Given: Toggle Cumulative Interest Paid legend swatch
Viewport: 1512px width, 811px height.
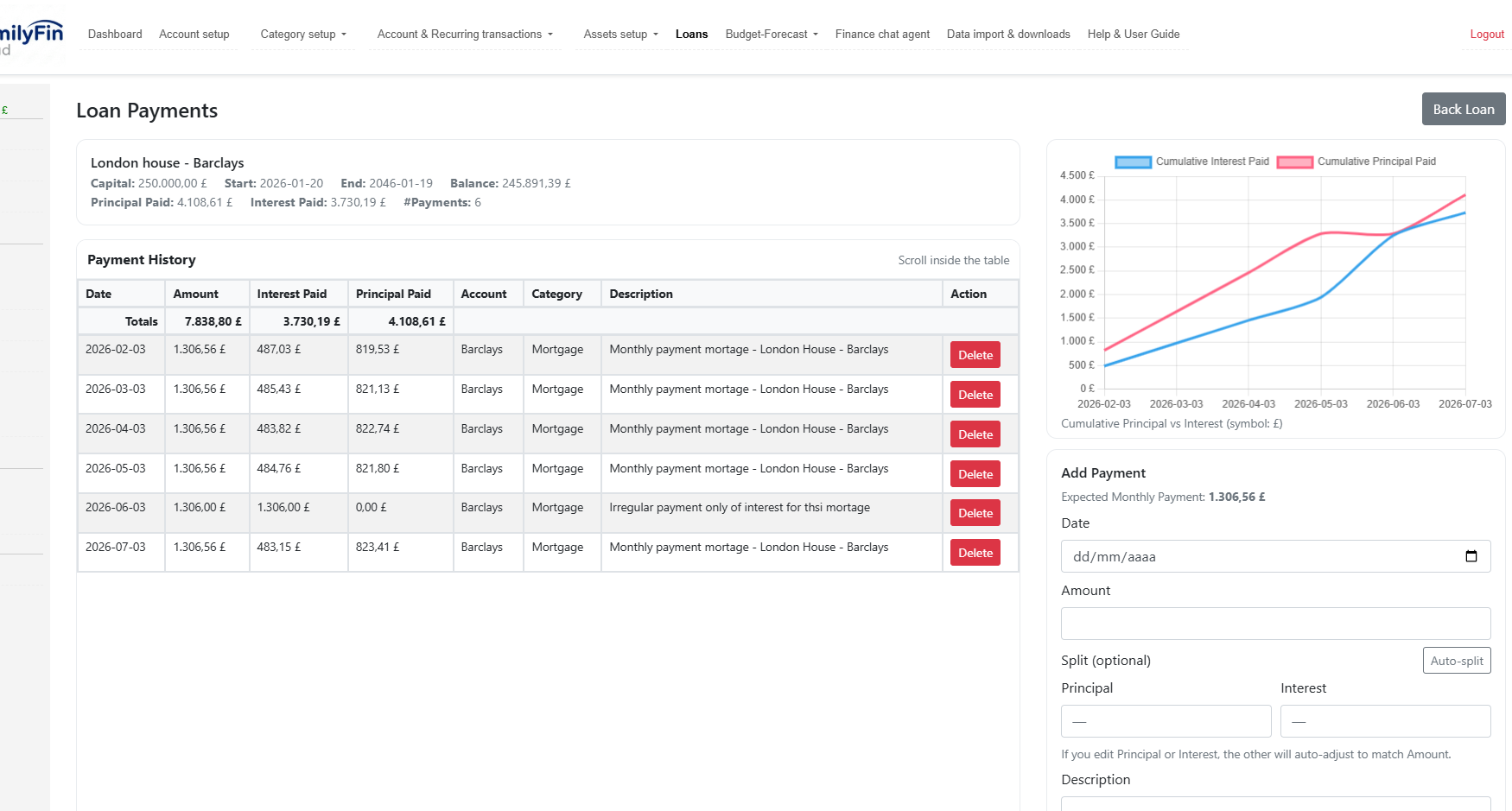Looking at the screenshot, I should click(1133, 162).
